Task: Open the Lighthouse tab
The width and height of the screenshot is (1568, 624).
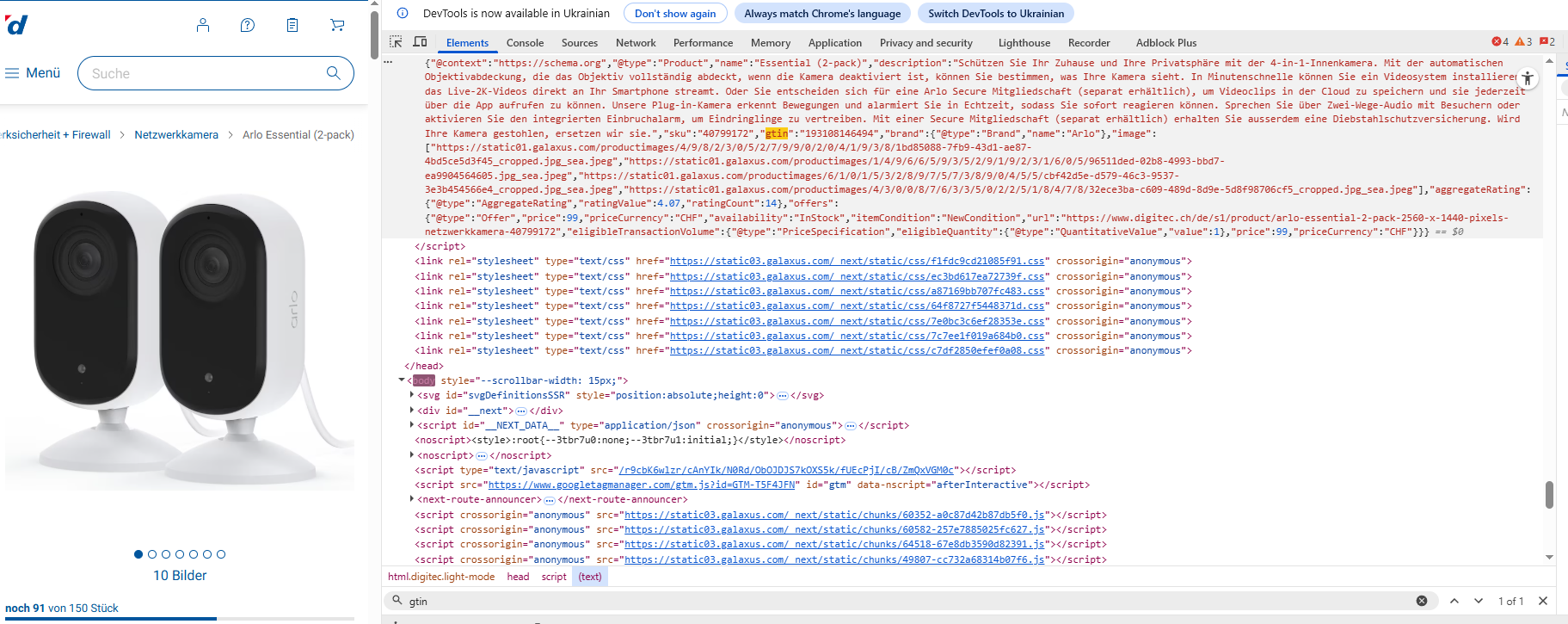Action: click(x=1024, y=43)
